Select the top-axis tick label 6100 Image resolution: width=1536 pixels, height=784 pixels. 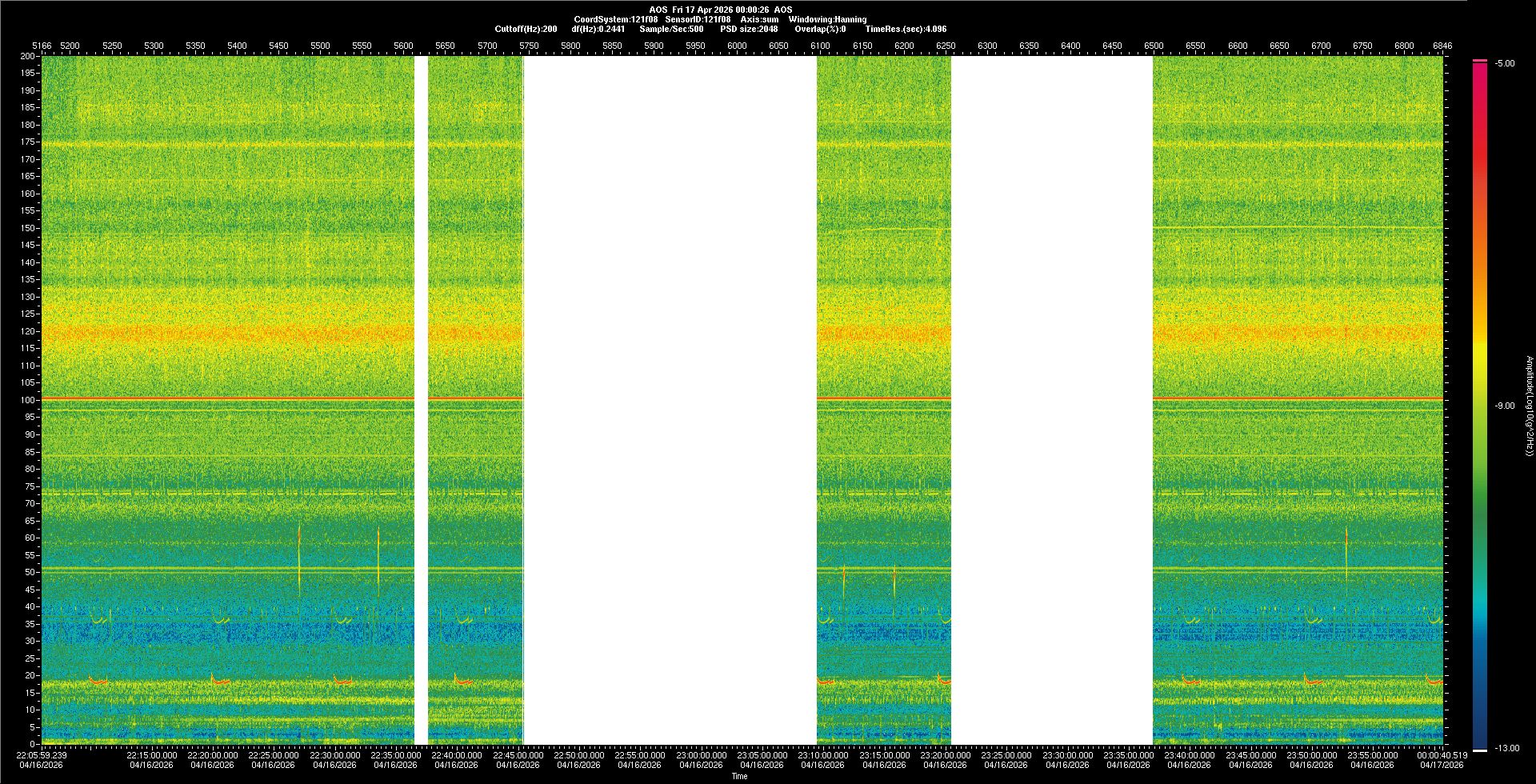click(x=820, y=46)
